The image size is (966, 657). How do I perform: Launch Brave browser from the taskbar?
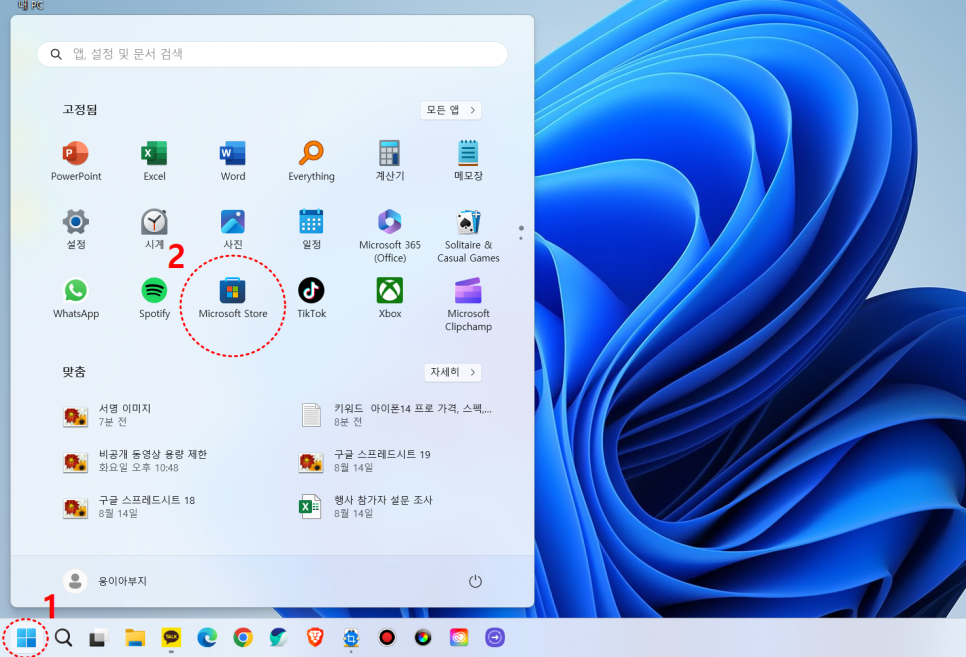[315, 638]
